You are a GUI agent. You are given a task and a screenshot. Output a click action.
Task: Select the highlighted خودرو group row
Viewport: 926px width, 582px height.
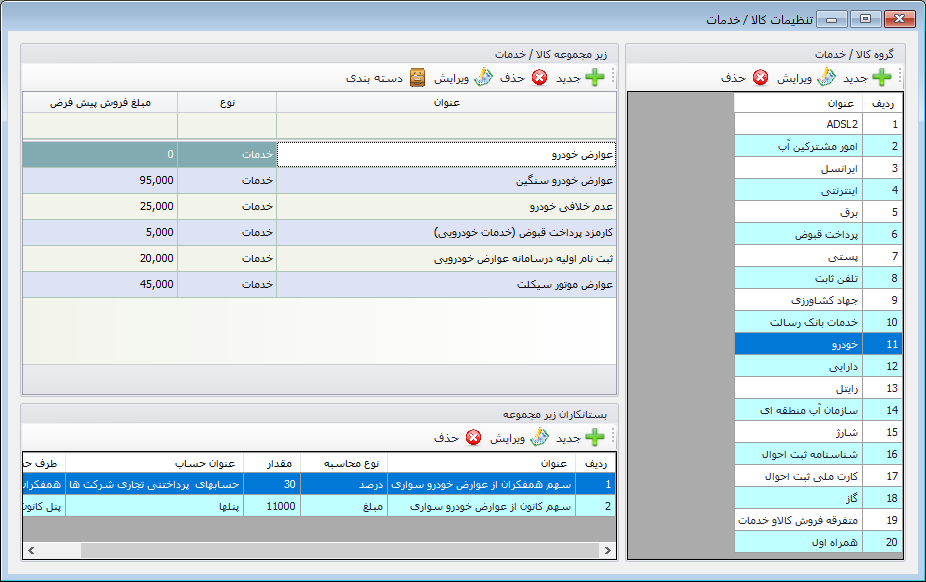click(x=818, y=344)
